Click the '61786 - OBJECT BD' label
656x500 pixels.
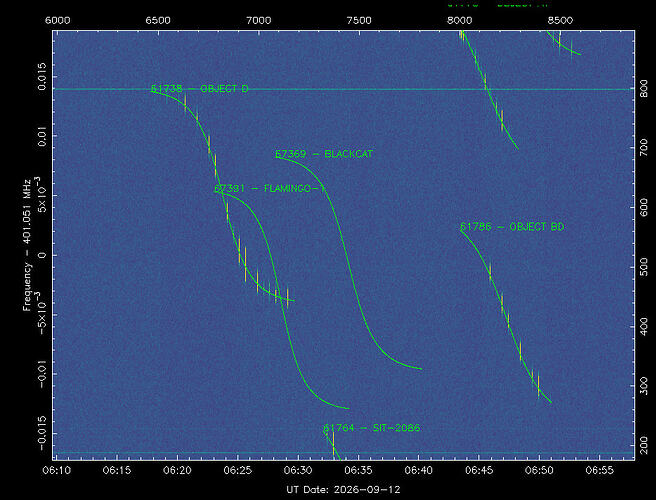[x=512, y=227]
